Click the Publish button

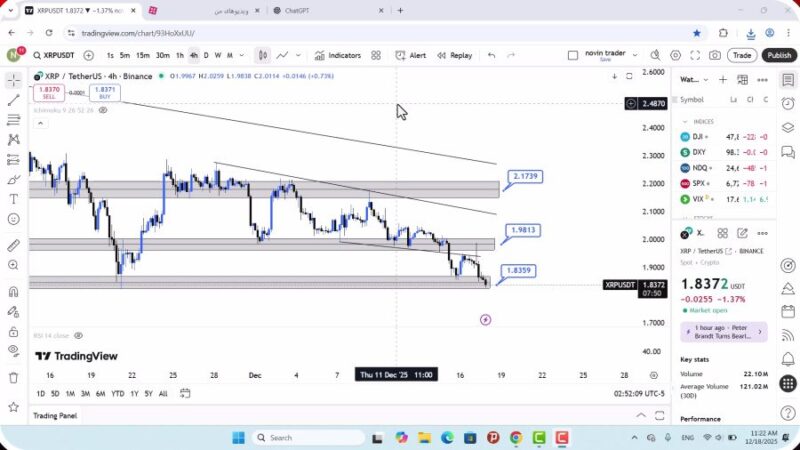coord(778,55)
